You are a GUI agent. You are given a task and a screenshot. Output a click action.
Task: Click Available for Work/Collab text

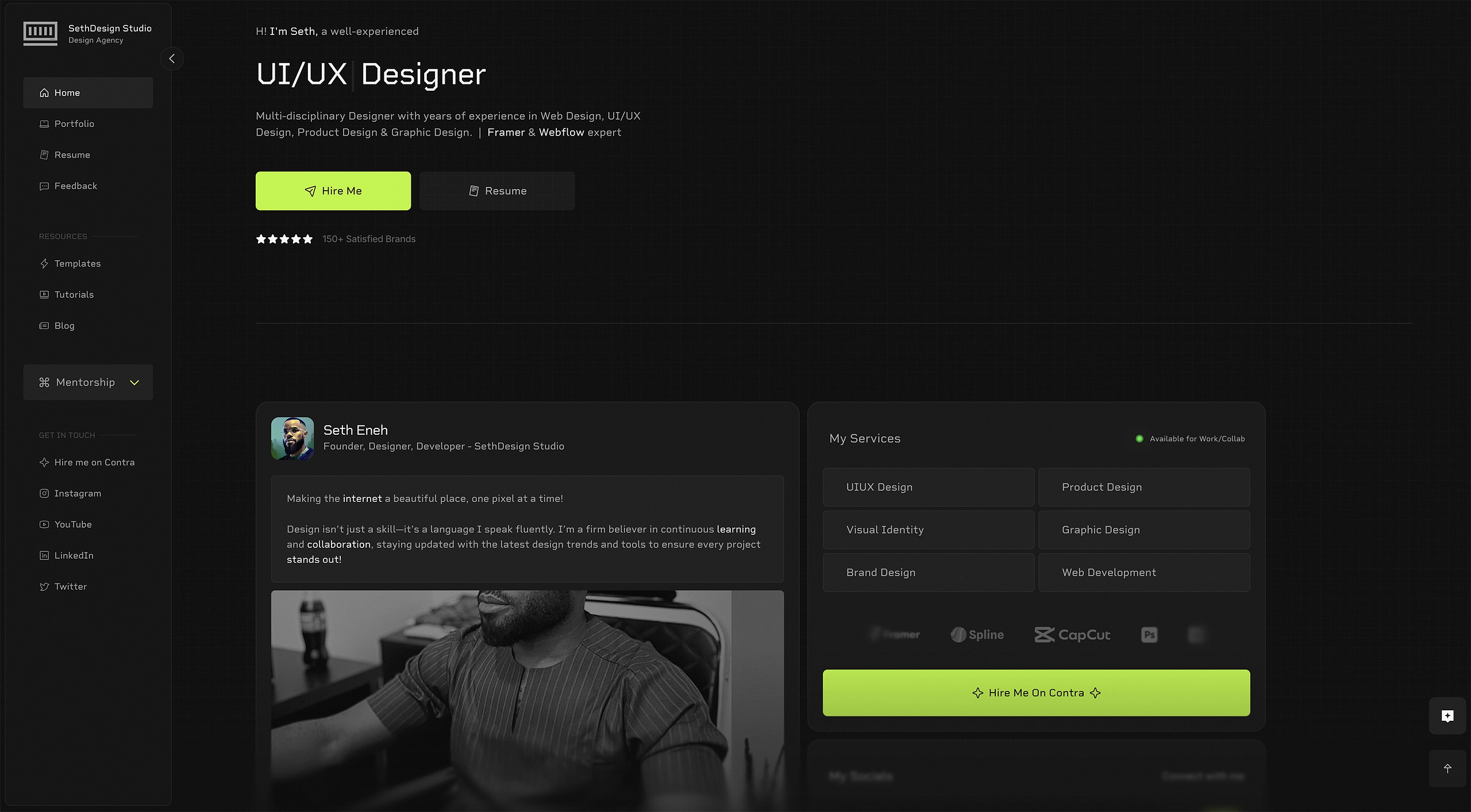tap(1197, 439)
